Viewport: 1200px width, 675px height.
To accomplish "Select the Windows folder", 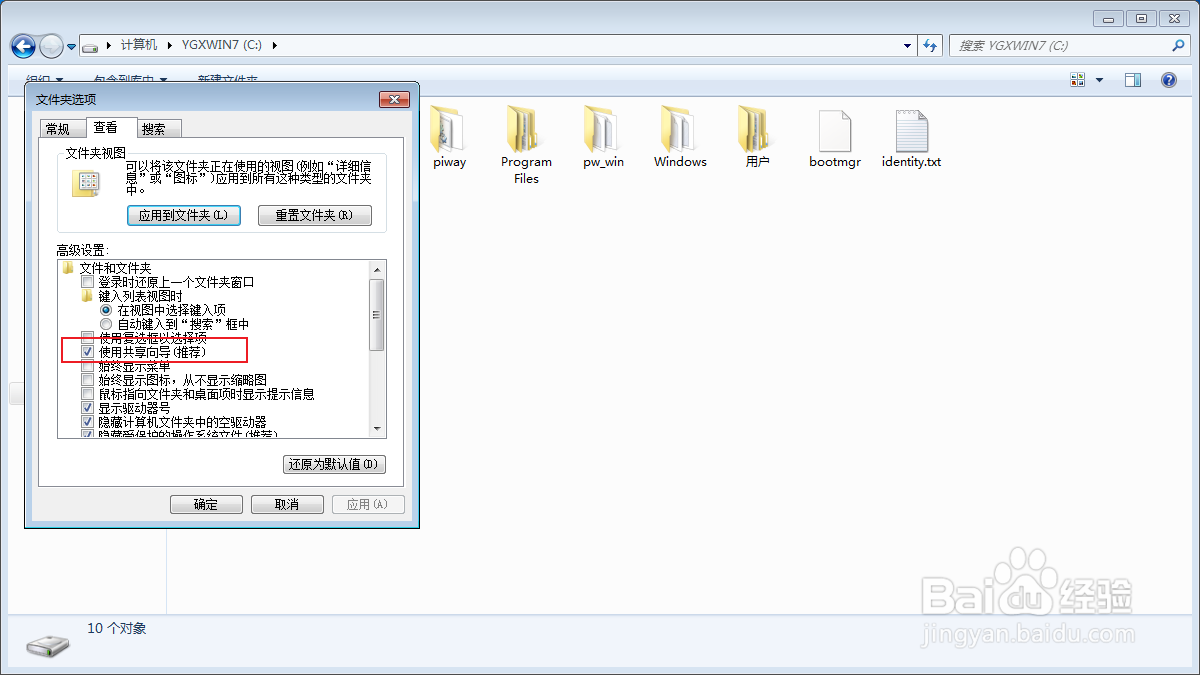I will tap(680, 137).
